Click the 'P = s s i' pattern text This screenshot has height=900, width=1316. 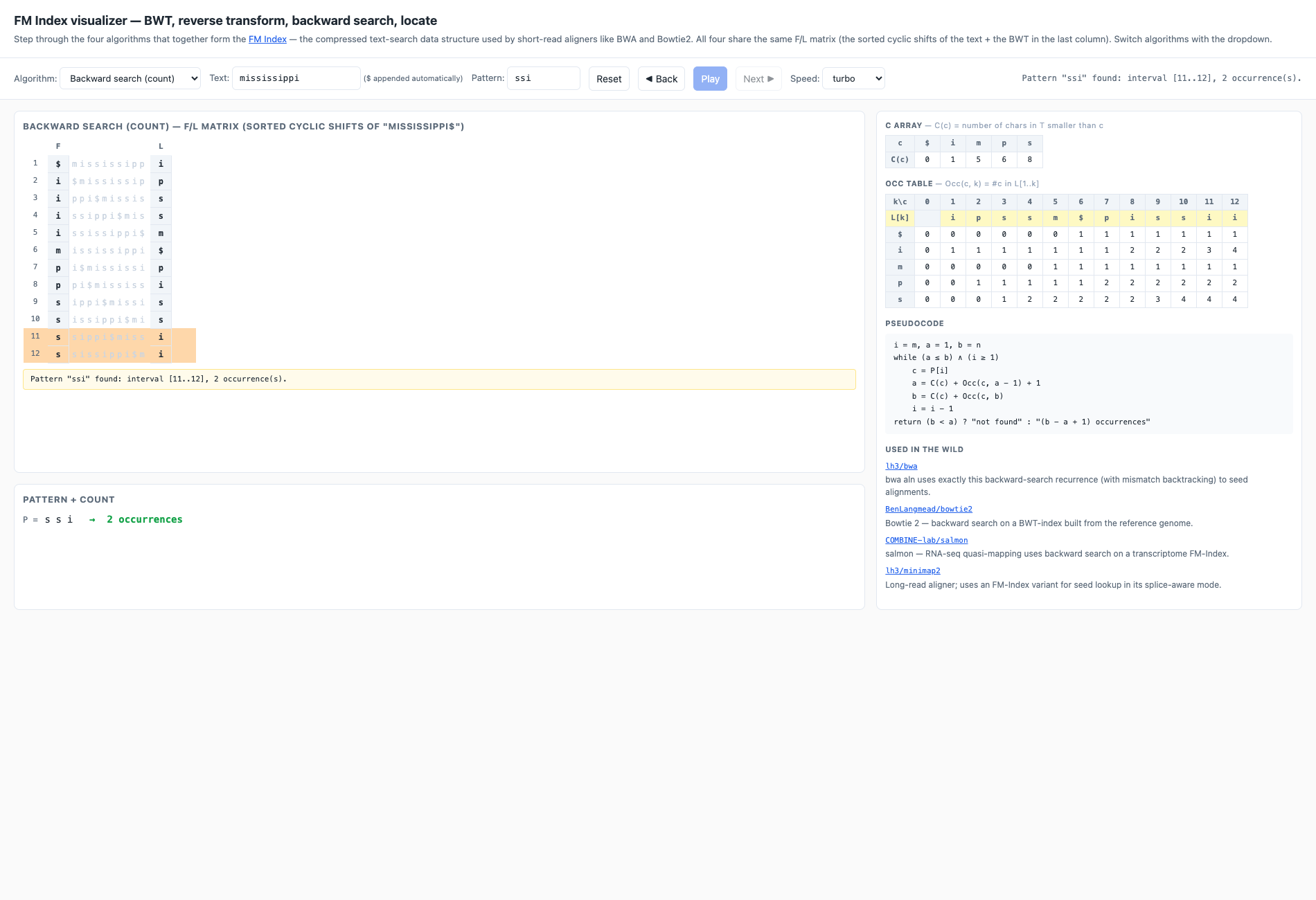(x=48, y=520)
